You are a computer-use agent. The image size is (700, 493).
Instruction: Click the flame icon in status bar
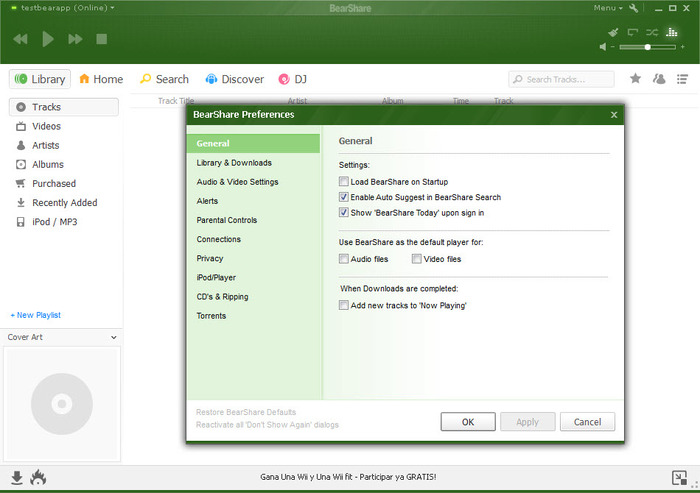(x=38, y=477)
